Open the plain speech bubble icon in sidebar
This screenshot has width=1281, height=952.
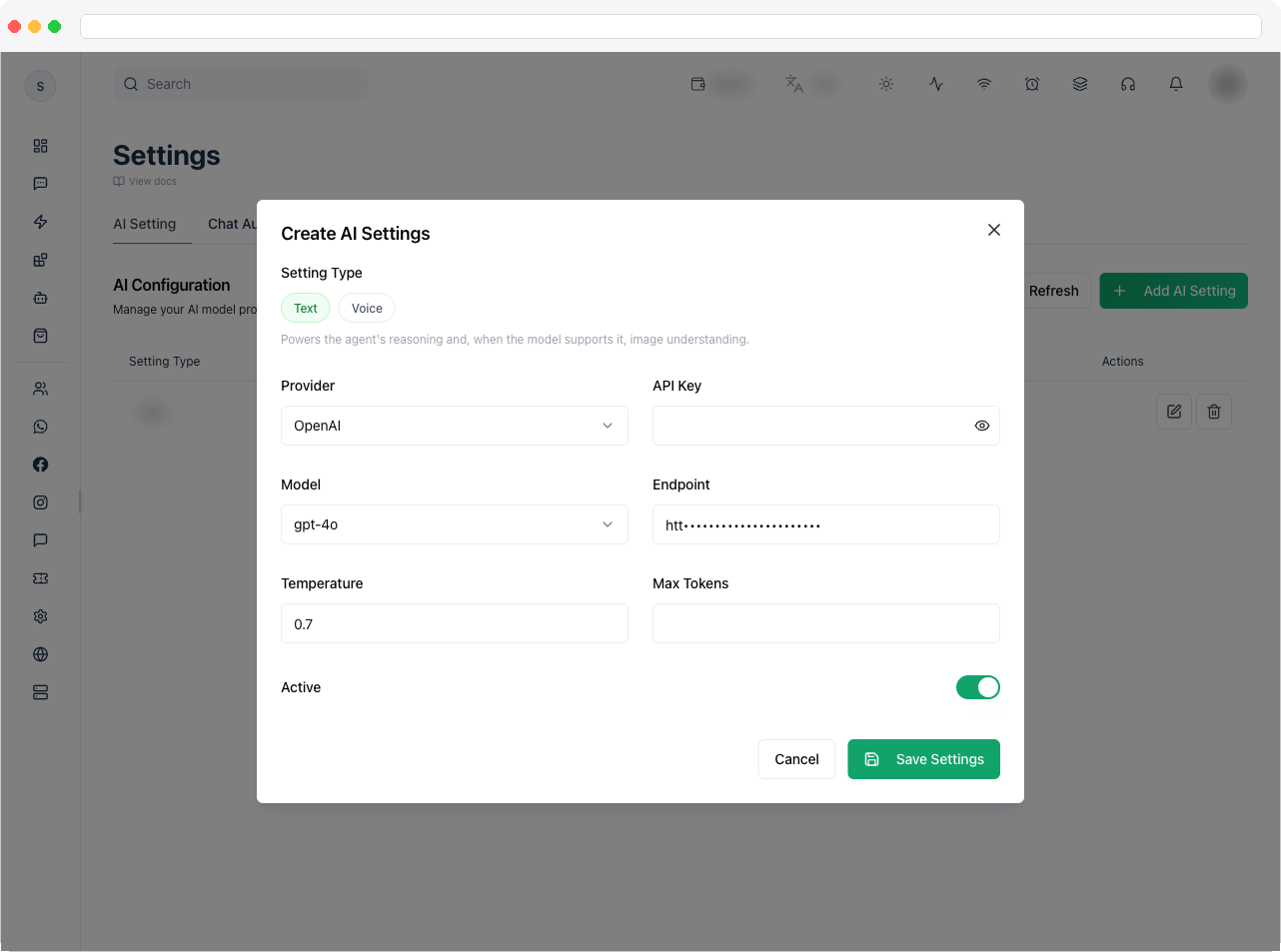pyautogui.click(x=40, y=540)
